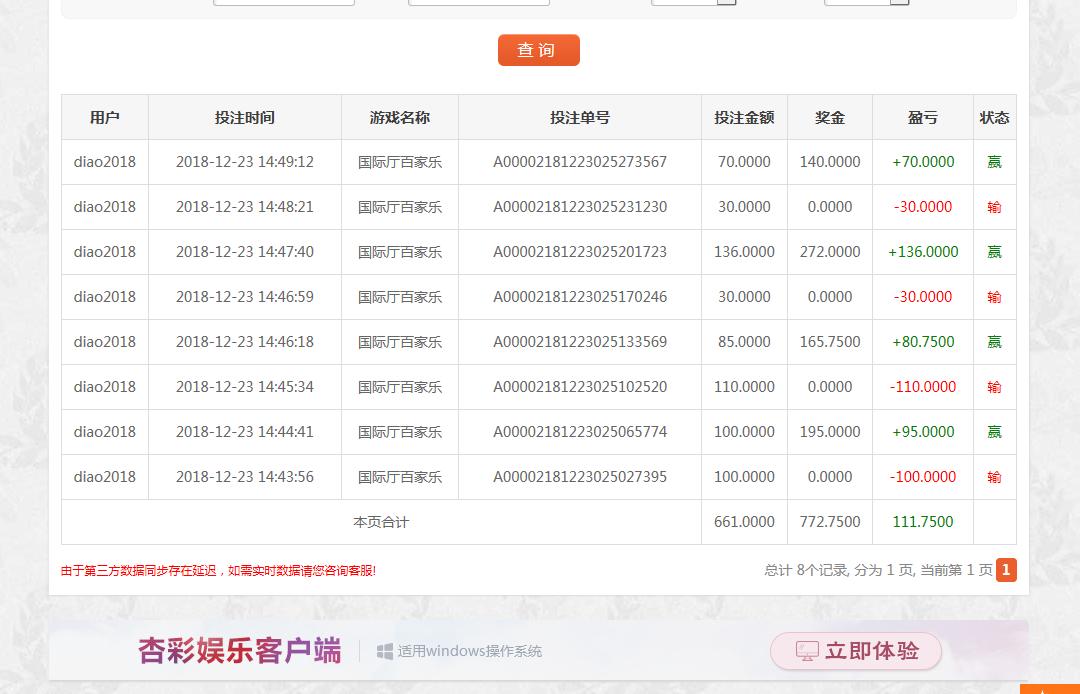Click loss value -100.0000

(923, 477)
